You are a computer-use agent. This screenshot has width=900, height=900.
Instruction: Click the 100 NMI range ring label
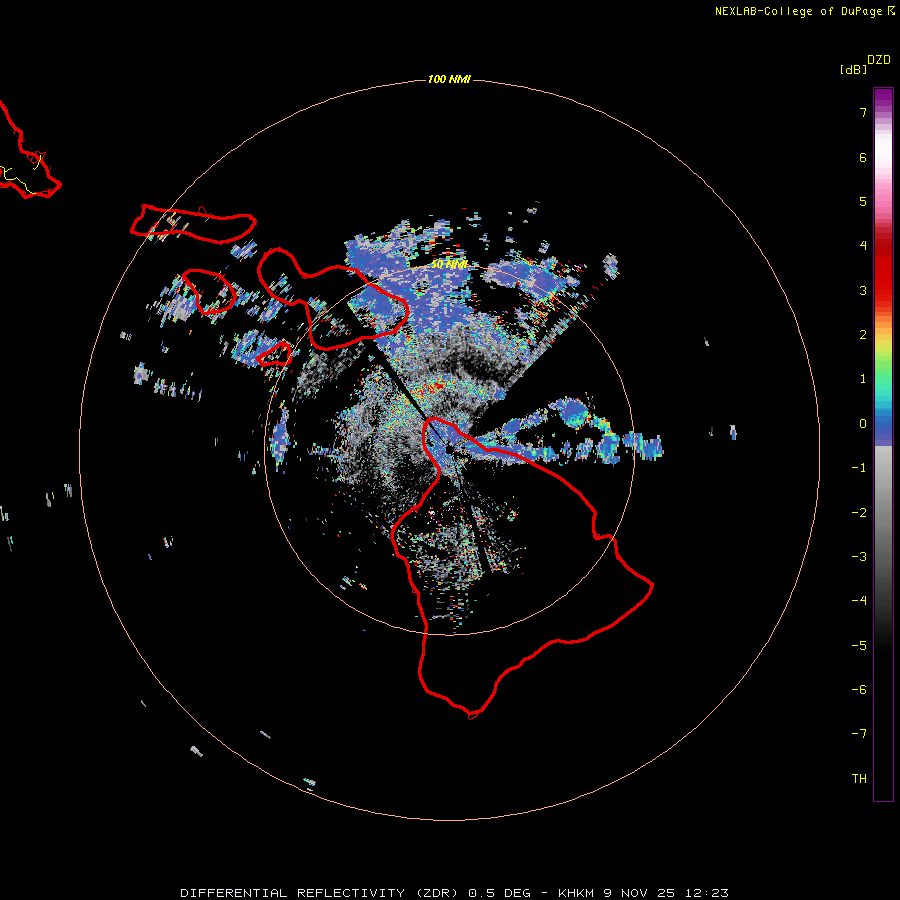coord(449,79)
